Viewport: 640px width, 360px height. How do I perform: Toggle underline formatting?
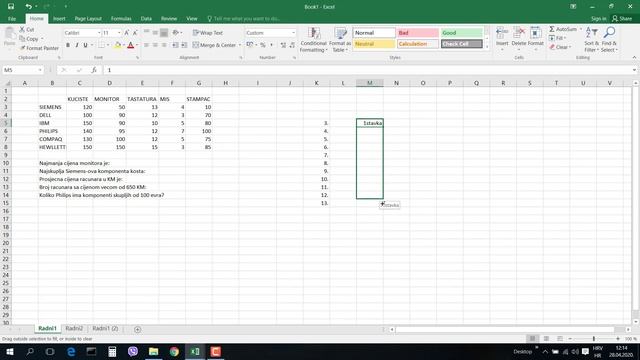pos(85,45)
